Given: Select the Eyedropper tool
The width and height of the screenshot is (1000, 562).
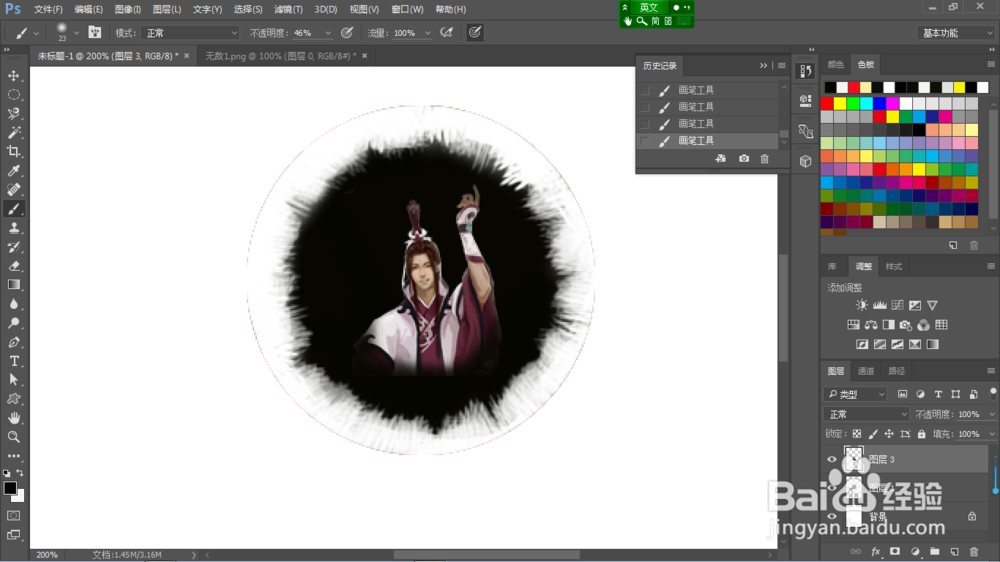Looking at the screenshot, I should pyautogui.click(x=13, y=171).
